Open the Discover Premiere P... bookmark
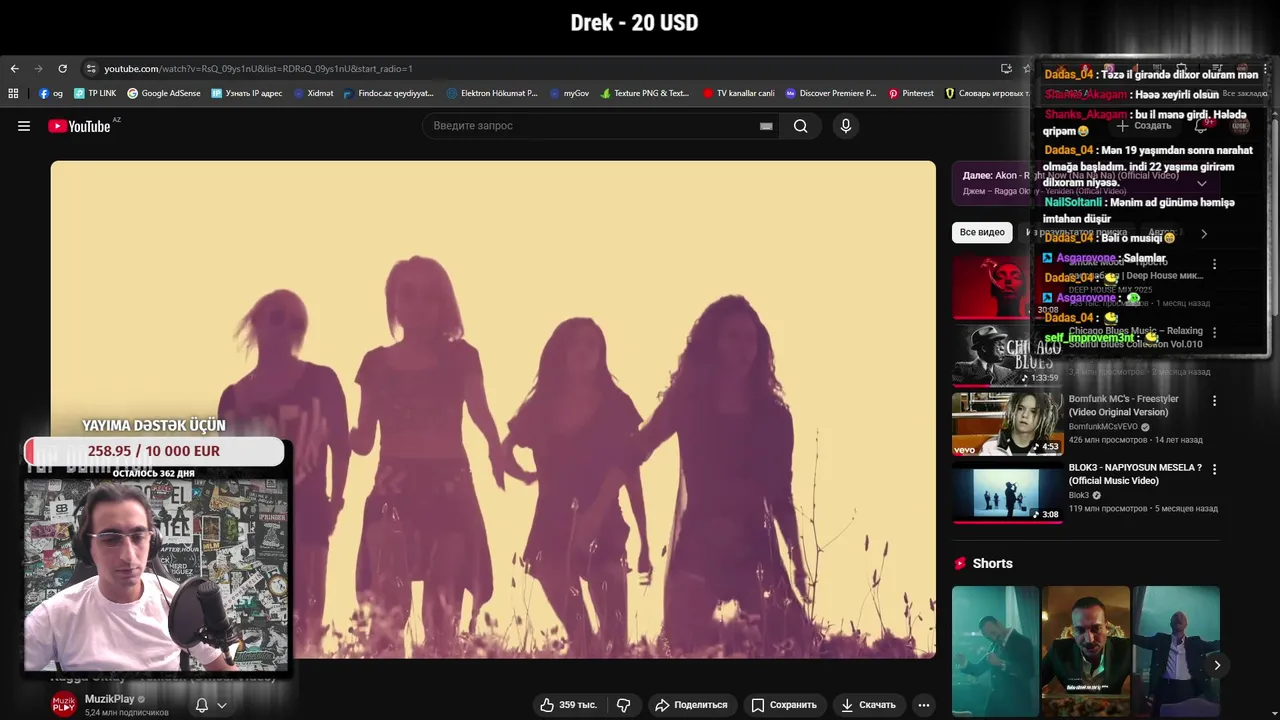This screenshot has width=1280, height=720. (831, 93)
